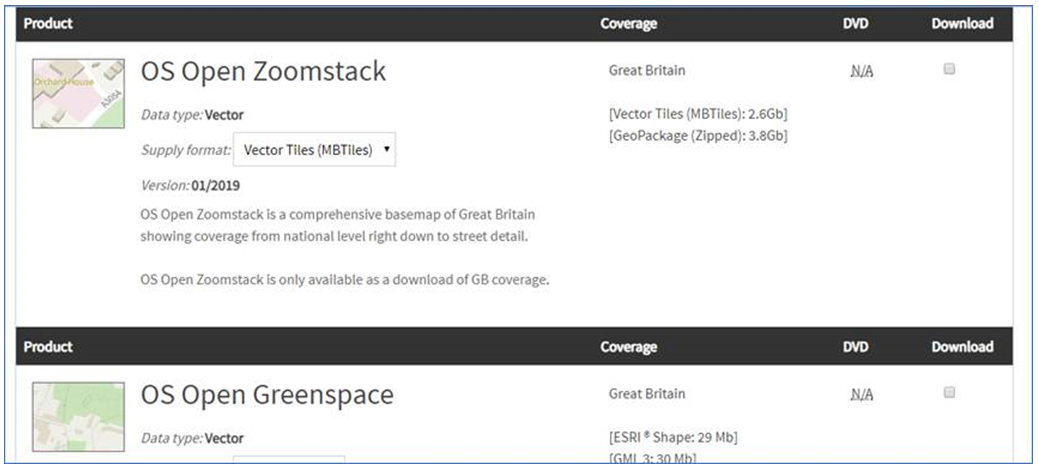Click the N/A DVD label for Greenspace
Screen dimensions: 1039x468
click(x=861, y=395)
